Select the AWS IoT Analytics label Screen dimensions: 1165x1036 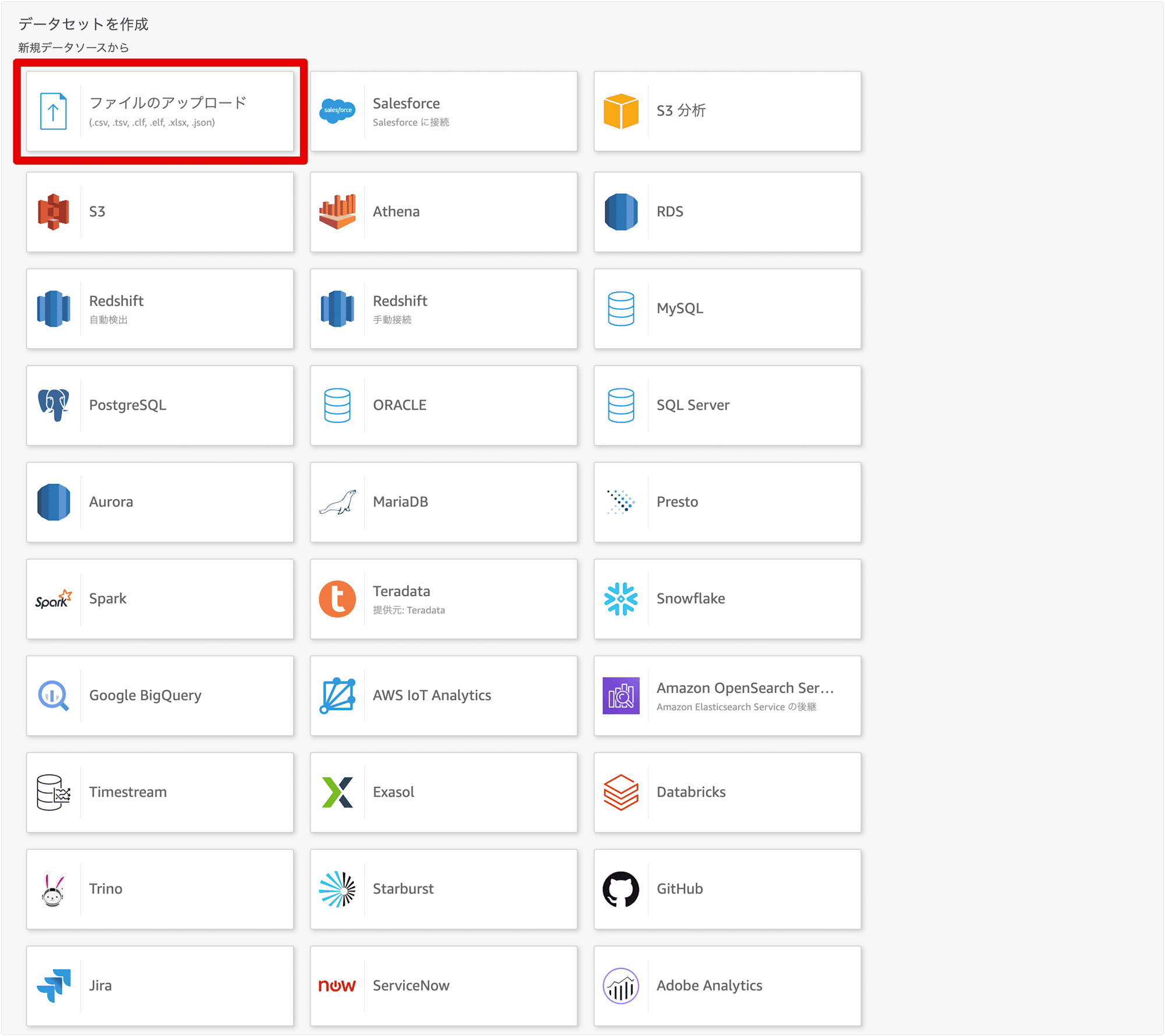click(x=432, y=696)
